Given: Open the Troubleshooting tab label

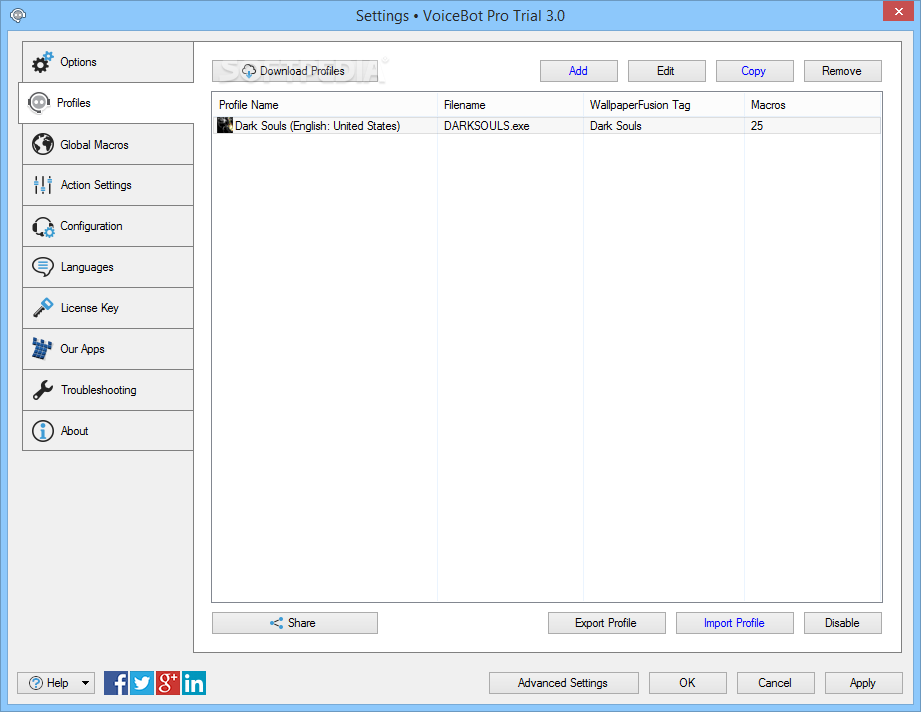Looking at the screenshot, I should 98,390.
